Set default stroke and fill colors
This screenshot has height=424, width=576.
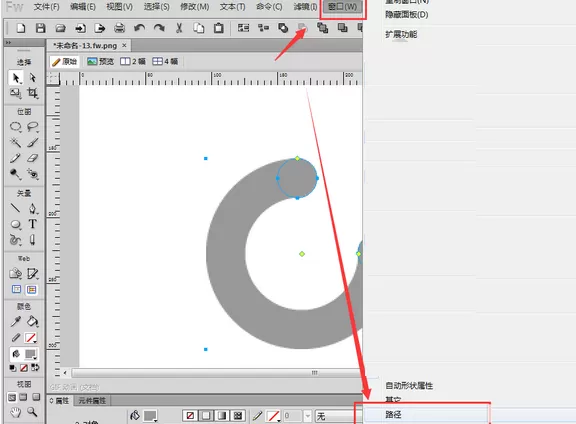13,368
